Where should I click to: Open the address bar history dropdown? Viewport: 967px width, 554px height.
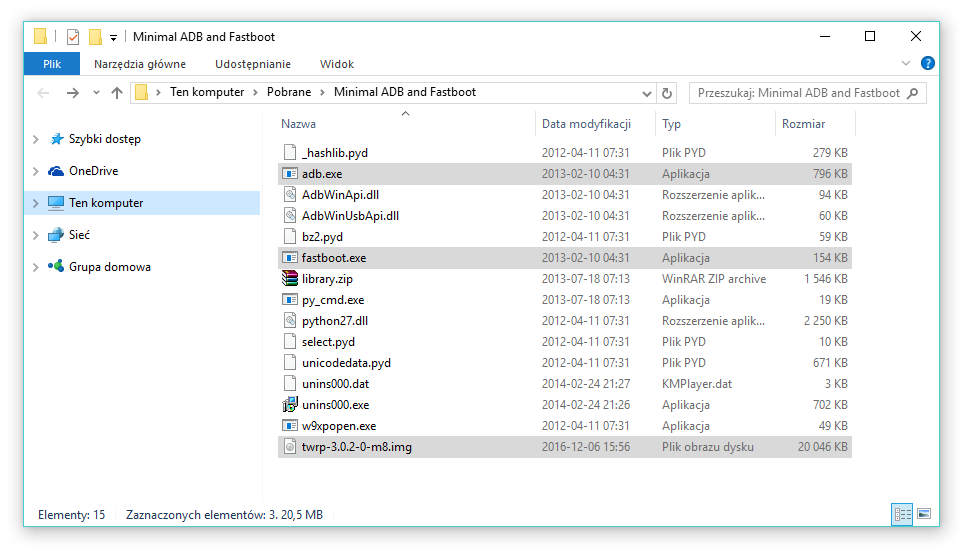(646, 93)
